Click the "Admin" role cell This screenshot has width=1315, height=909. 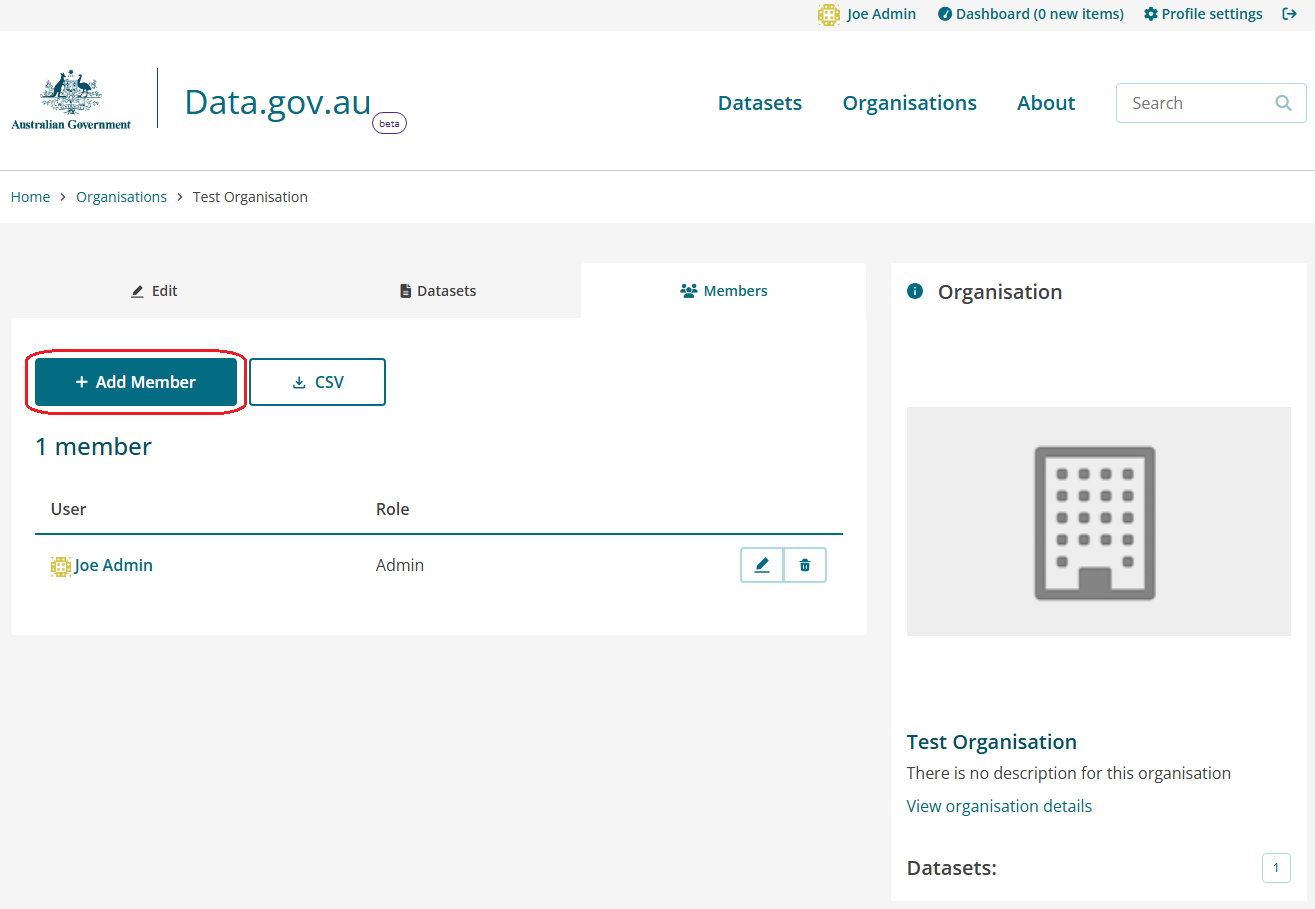(x=400, y=565)
